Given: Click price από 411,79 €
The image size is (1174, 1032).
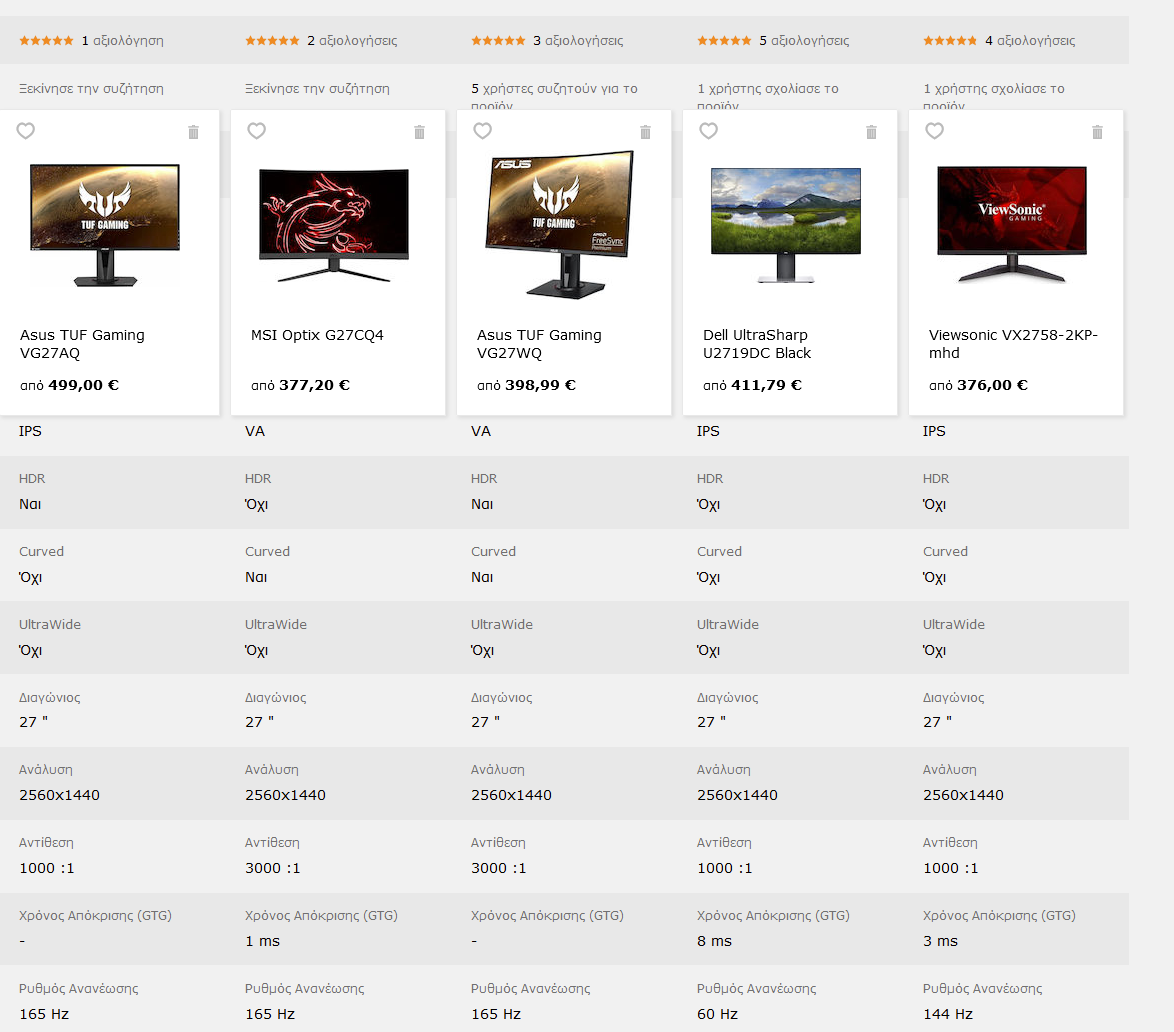Looking at the screenshot, I should [752, 385].
